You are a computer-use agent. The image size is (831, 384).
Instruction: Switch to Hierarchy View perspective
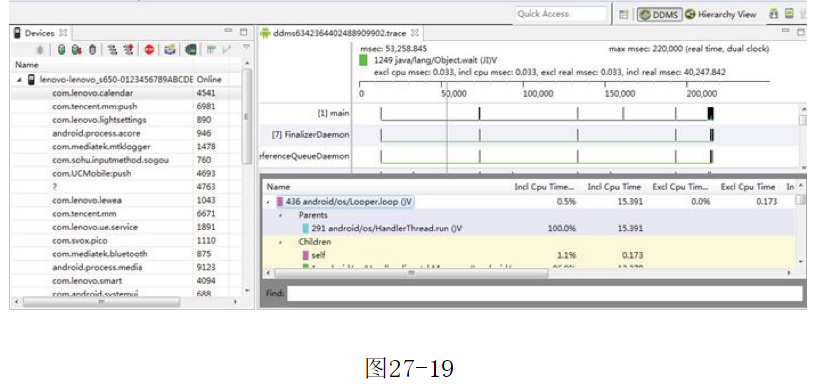720,15
